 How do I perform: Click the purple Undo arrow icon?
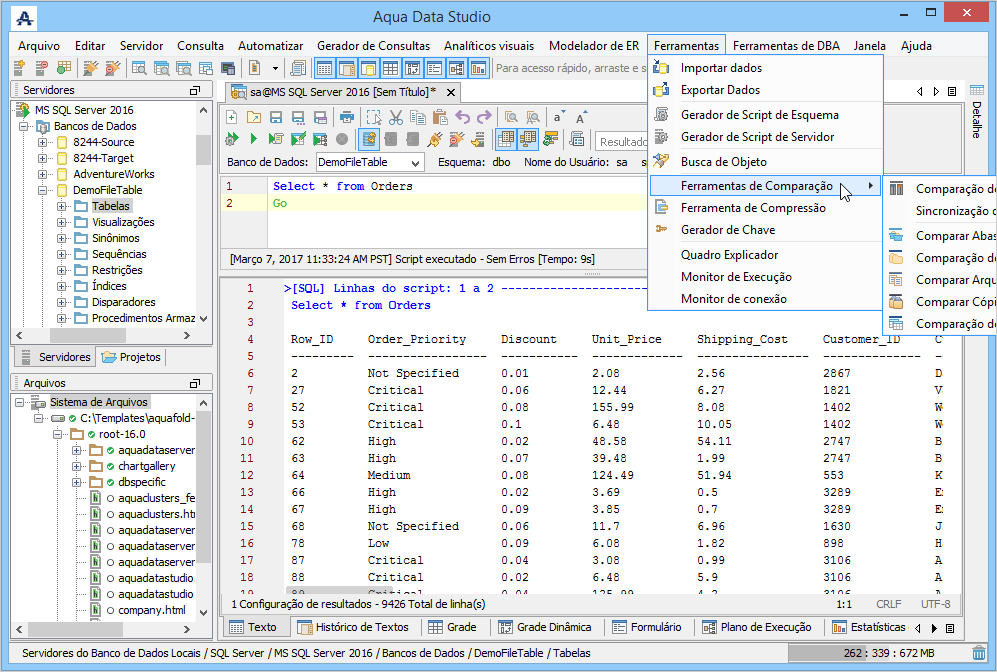click(x=462, y=117)
